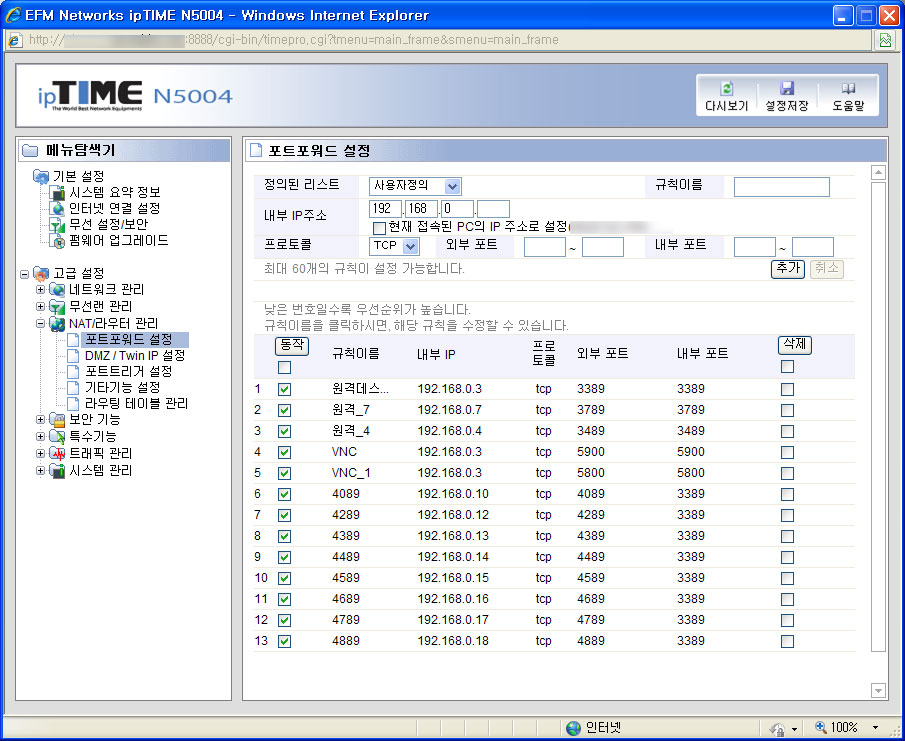Click the 네트워크 관리 folder icon
905x741 pixels.
(57, 289)
